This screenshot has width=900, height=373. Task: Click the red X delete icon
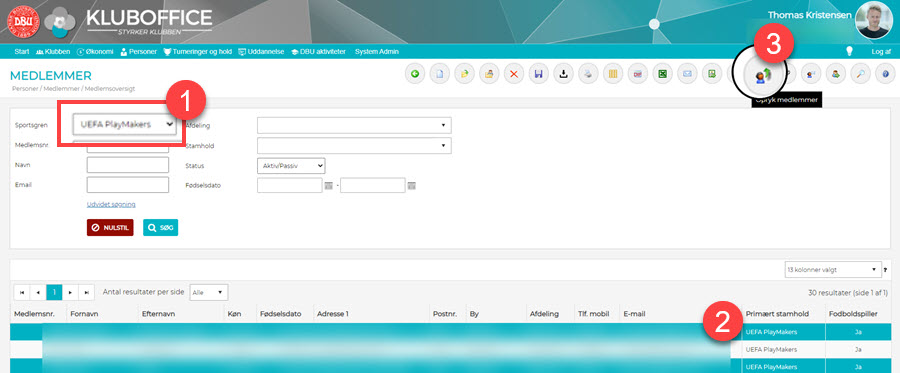pyautogui.click(x=514, y=74)
